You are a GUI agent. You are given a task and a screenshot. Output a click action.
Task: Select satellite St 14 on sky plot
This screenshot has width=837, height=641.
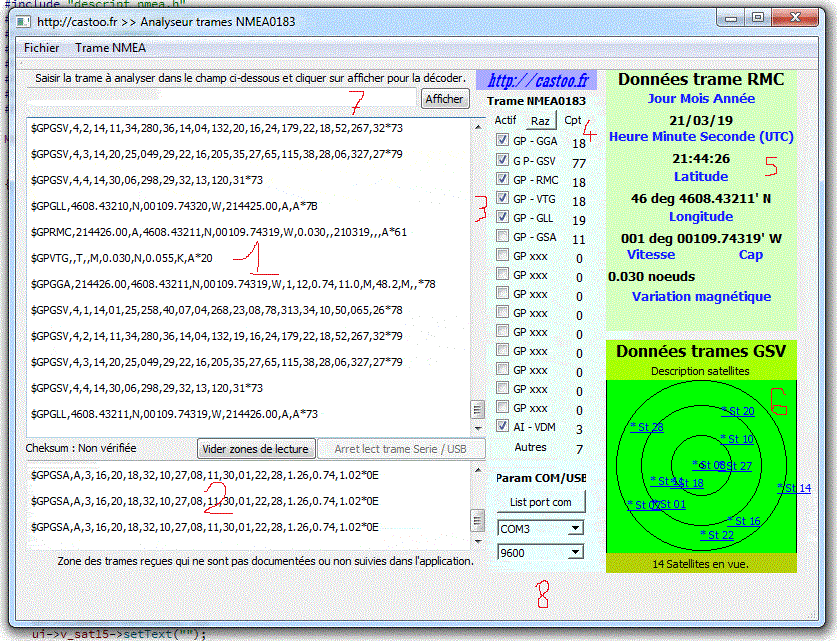point(795,488)
